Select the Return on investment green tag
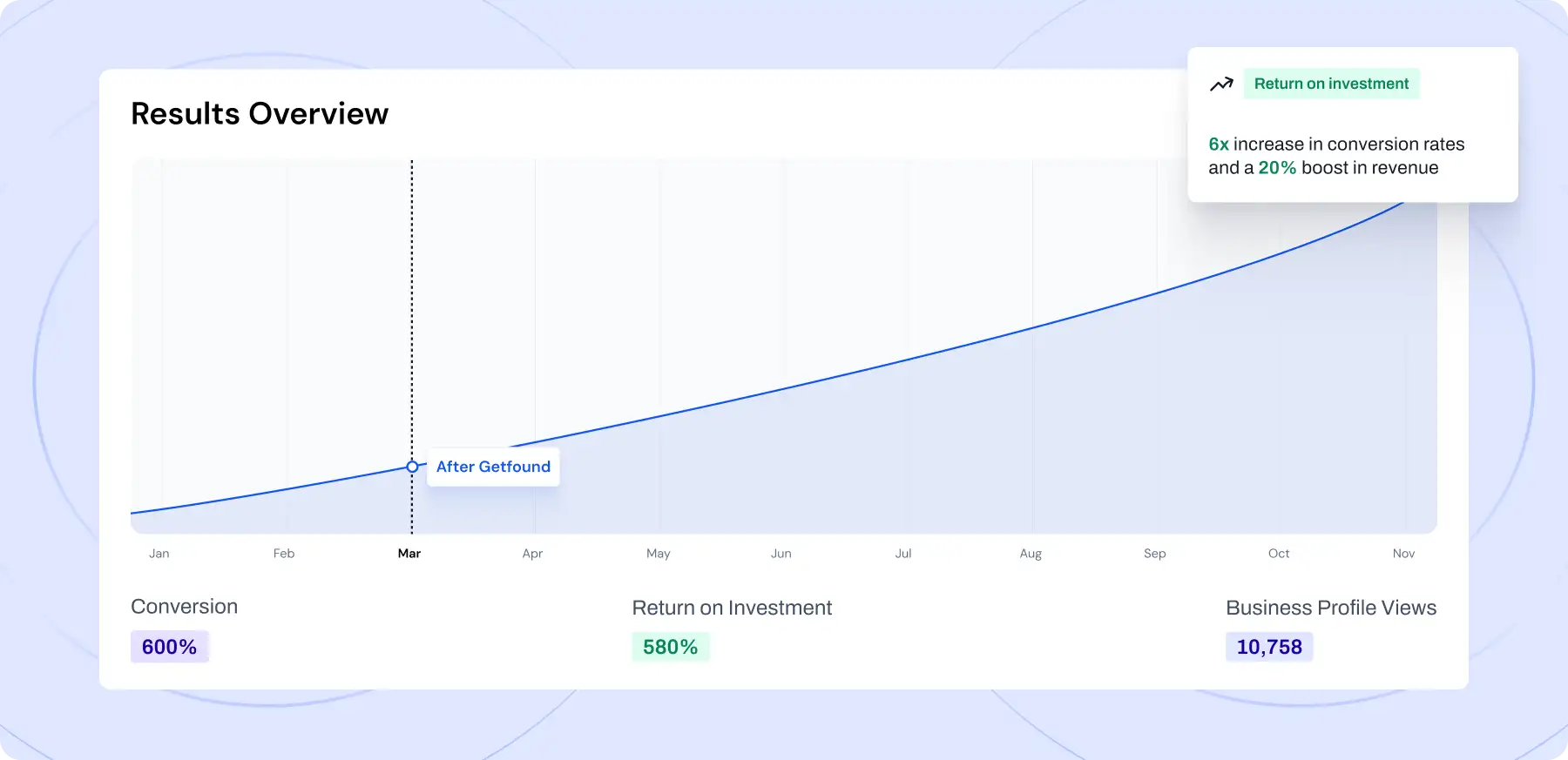Viewport: 1568px width, 760px height. coord(1331,84)
